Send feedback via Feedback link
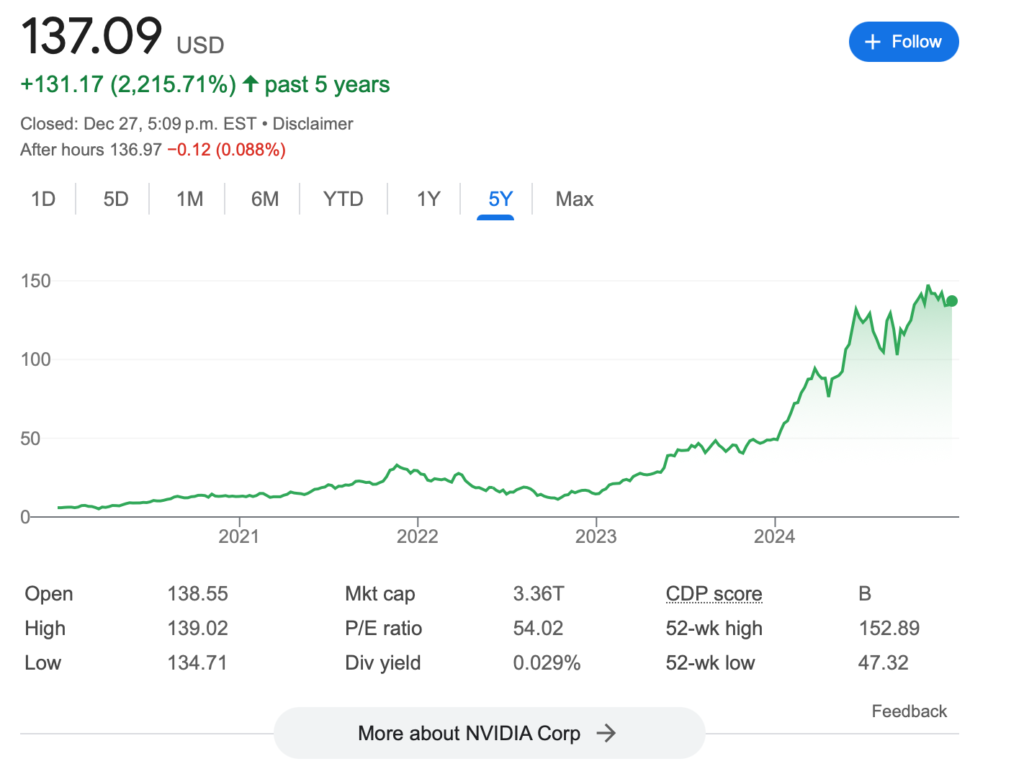Image resolution: width=1024 pixels, height=769 pixels. click(909, 711)
